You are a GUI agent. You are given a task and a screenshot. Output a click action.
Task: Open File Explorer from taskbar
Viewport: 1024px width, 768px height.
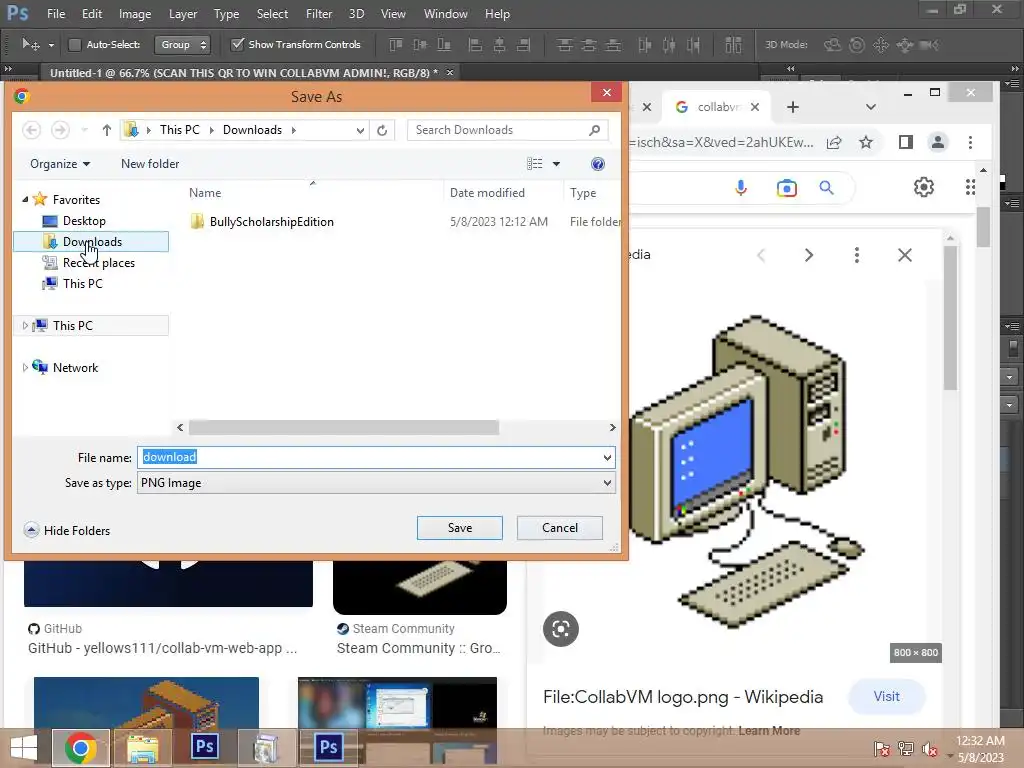click(x=142, y=748)
